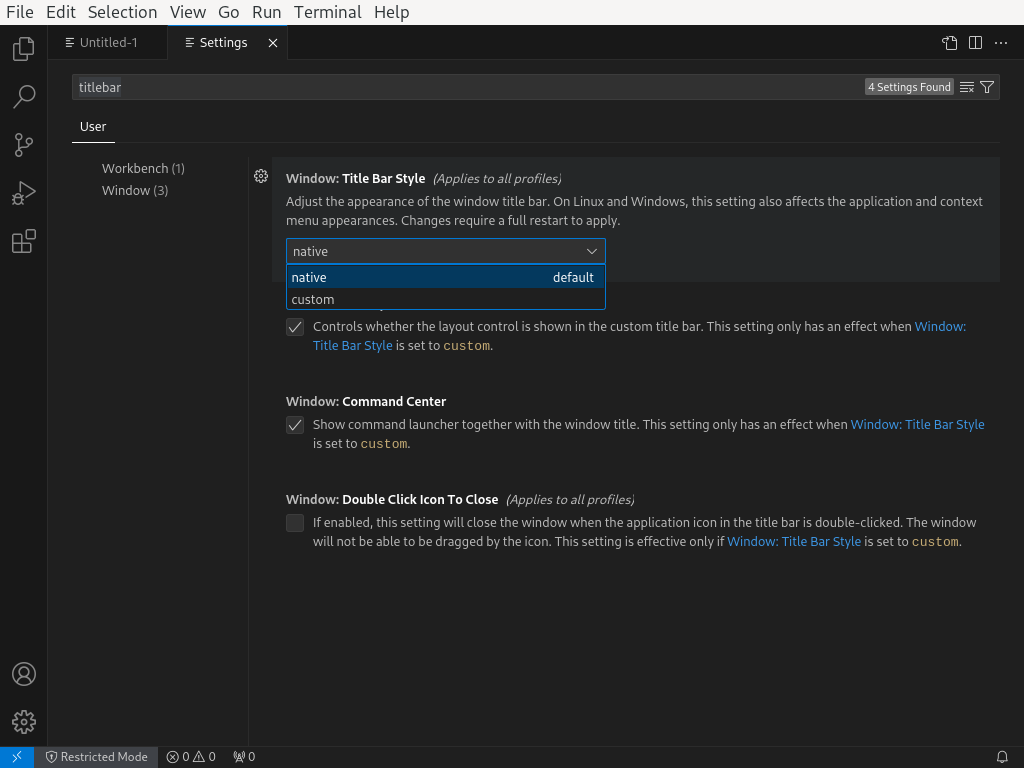Screen dimensions: 1024x768
Task: Click the ports forwarded status icon
Action: pyautogui.click(x=244, y=757)
